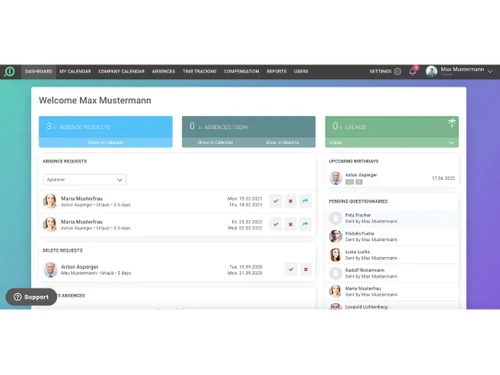Click Anton Asperger name under Upcoming Birthdays

click(361, 175)
